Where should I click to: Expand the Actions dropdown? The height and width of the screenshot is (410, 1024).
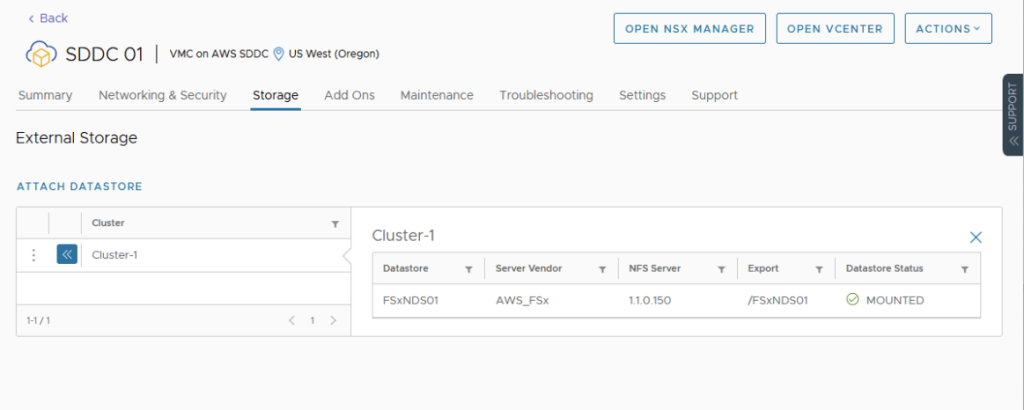click(948, 29)
